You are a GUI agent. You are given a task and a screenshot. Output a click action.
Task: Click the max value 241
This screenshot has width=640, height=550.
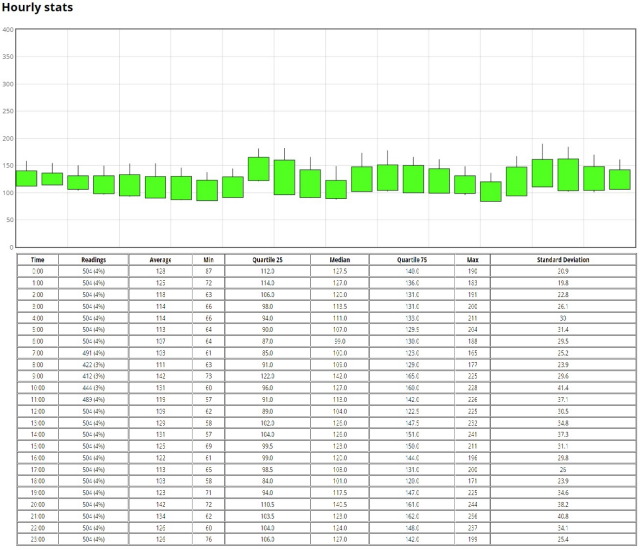click(473, 435)
